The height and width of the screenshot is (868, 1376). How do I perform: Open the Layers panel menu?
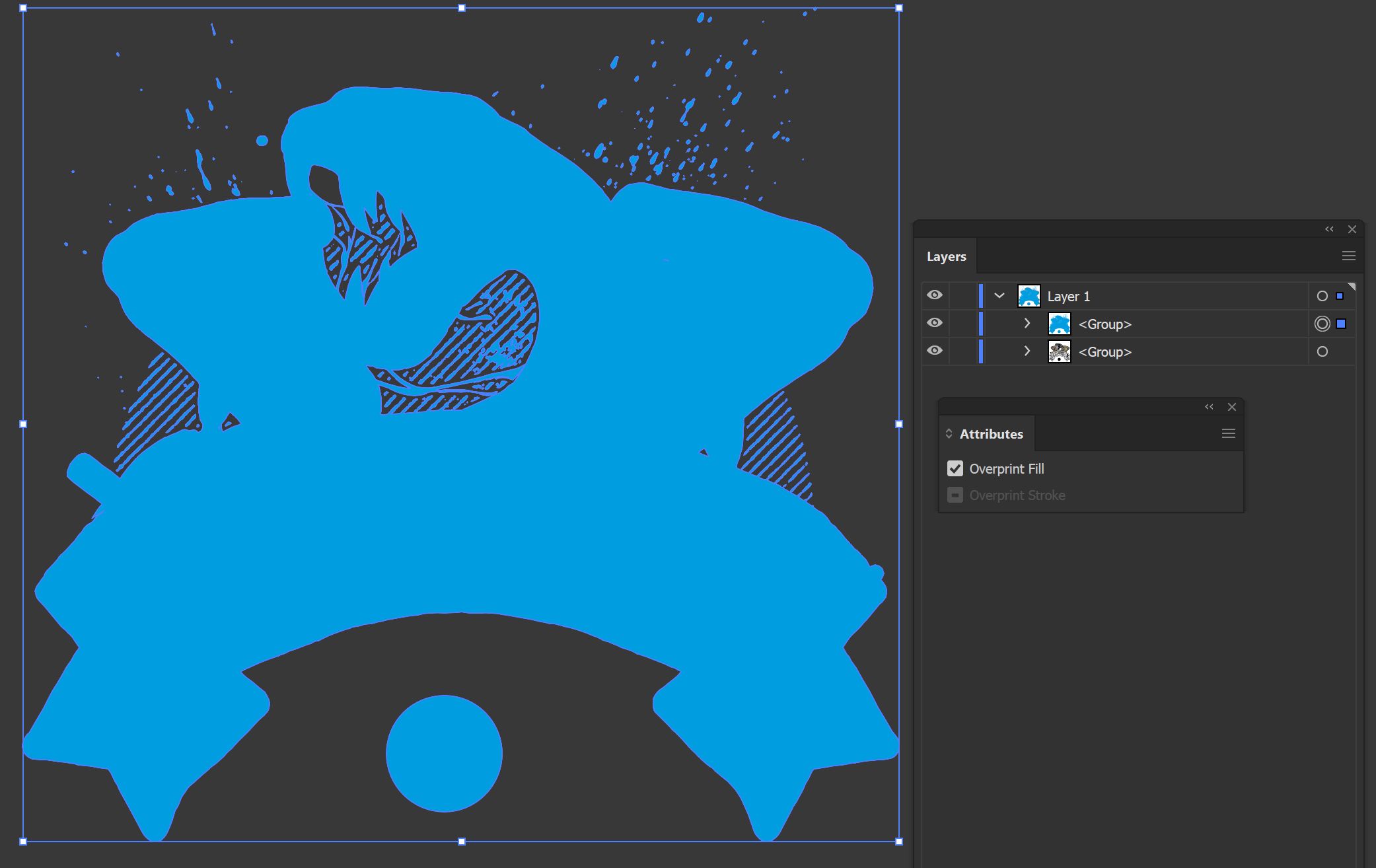[1349, 256]
